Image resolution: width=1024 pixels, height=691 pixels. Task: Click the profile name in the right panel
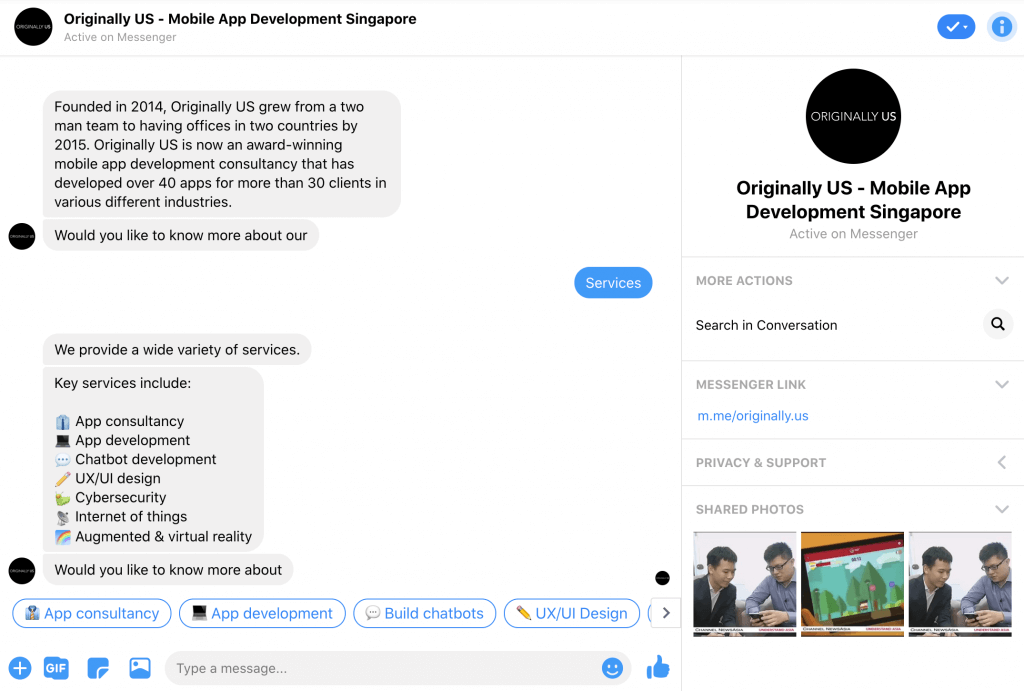tap(853, 200)
